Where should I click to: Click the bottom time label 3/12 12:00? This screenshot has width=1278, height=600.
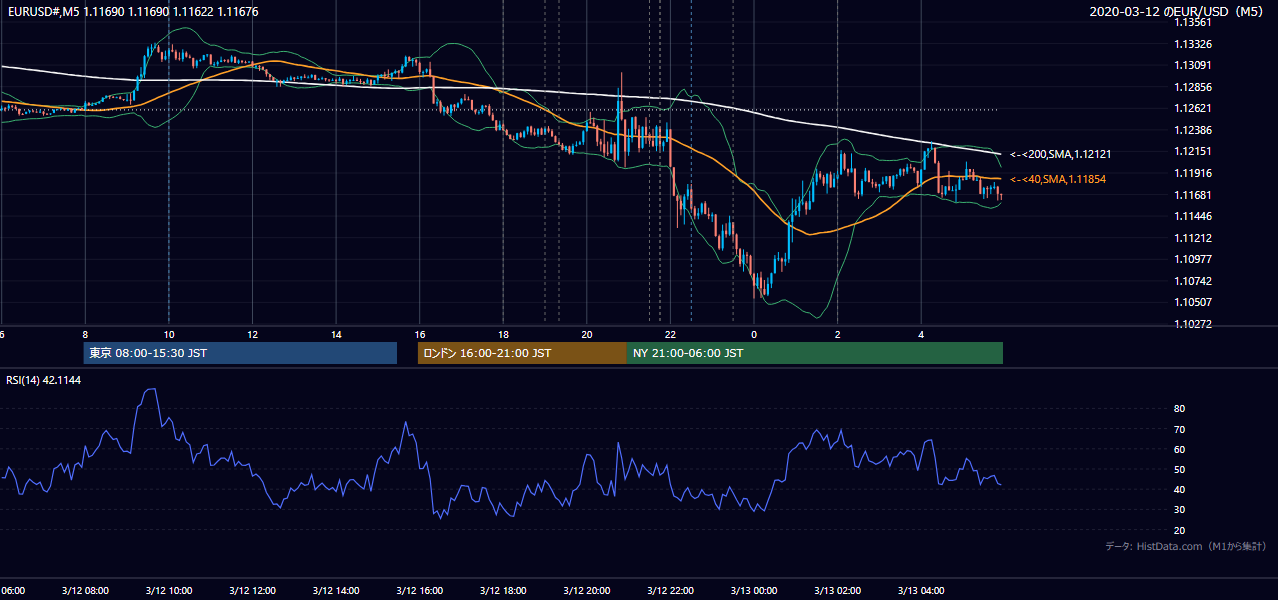tap(252, 591)
